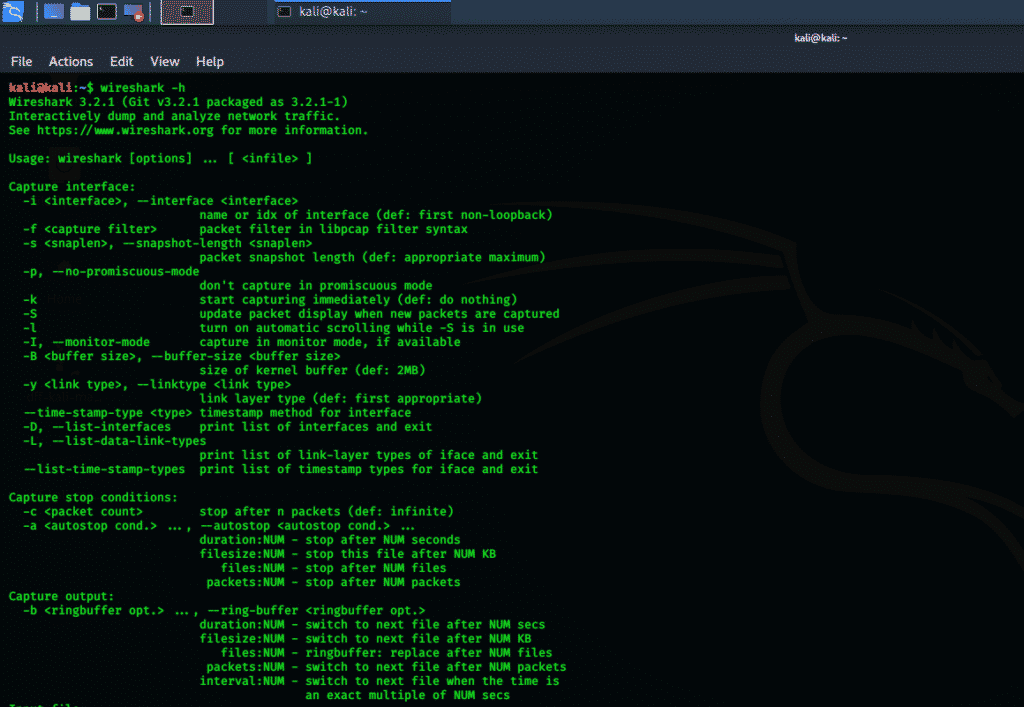
Task: Open the Kali dragon applications menu
Action: 15,12
